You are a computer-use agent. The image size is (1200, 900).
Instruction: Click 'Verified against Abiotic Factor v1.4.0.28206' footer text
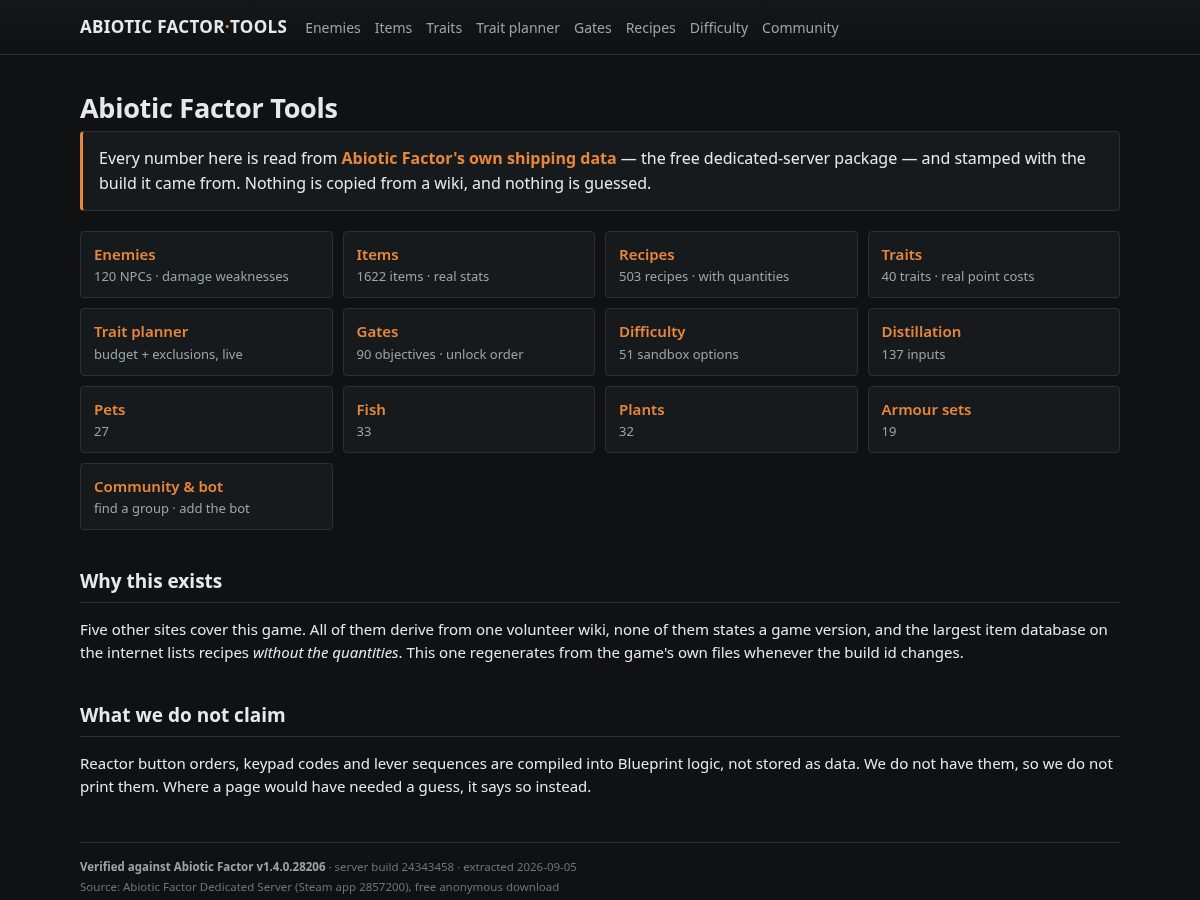click(203, 867)
